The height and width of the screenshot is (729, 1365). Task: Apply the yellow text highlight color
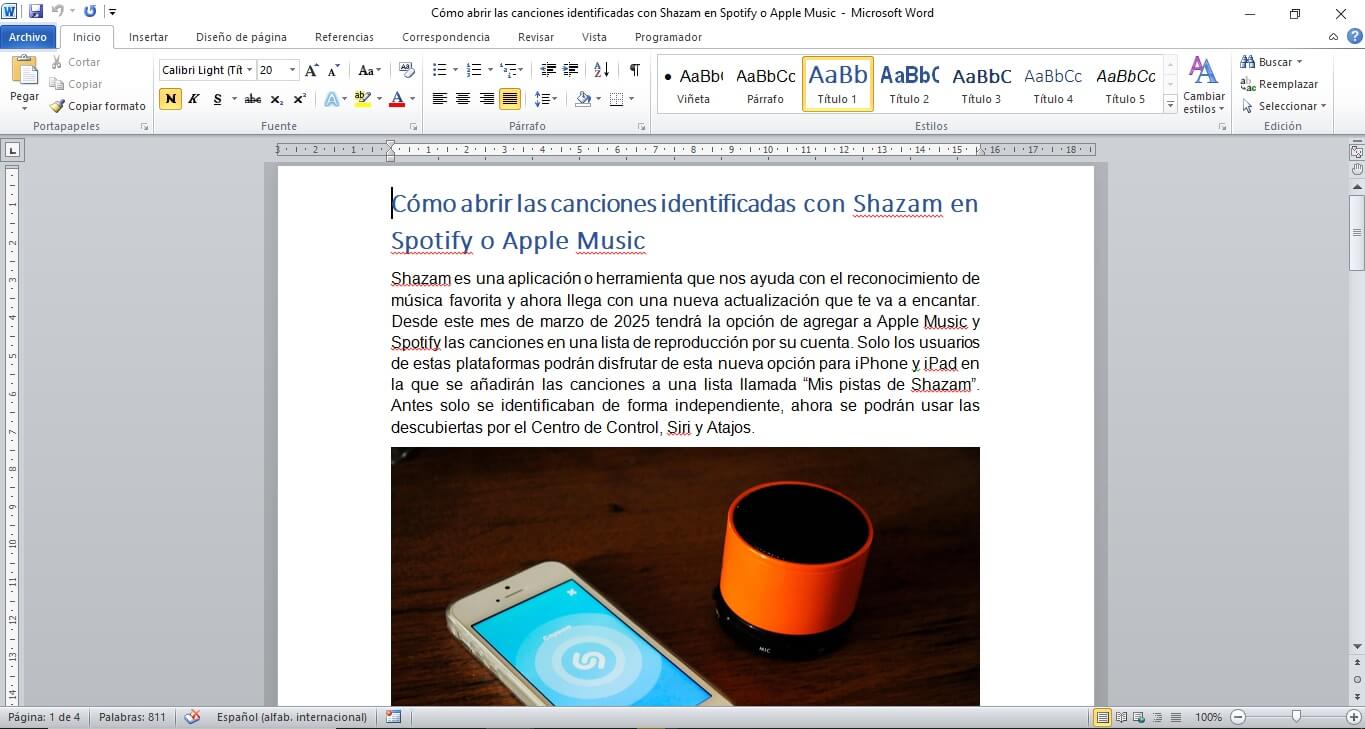(x=361, y=99)
